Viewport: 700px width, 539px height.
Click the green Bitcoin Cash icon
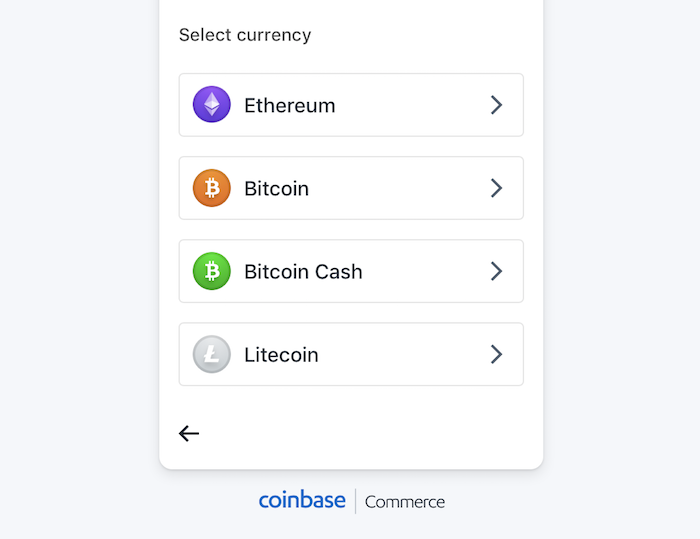[x=211, y=271]
